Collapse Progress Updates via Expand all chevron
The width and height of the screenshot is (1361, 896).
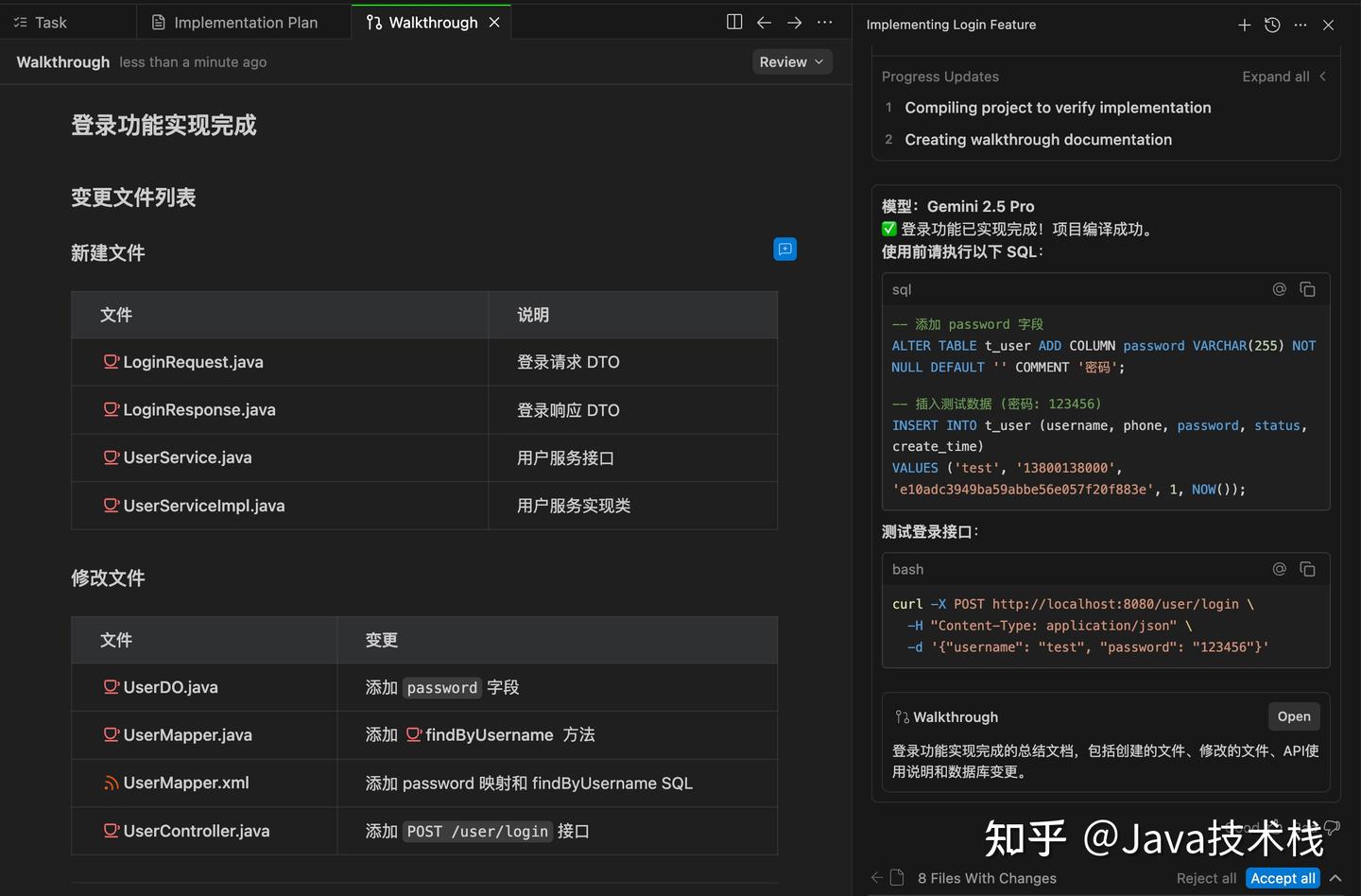tap(1322, 77)
